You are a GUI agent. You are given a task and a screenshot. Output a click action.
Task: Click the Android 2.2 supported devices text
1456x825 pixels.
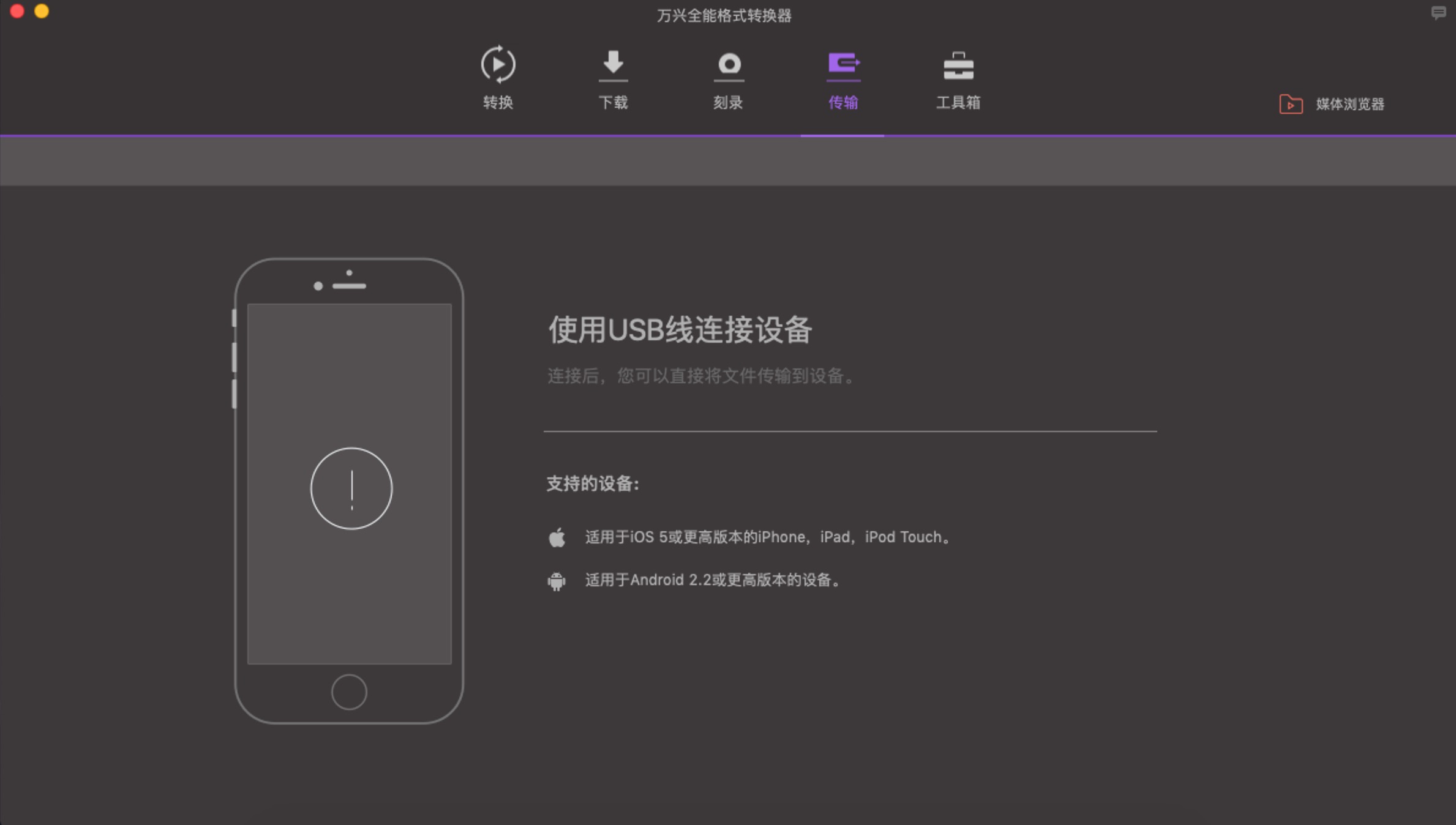pyautogui.click(x=713, y=580)
